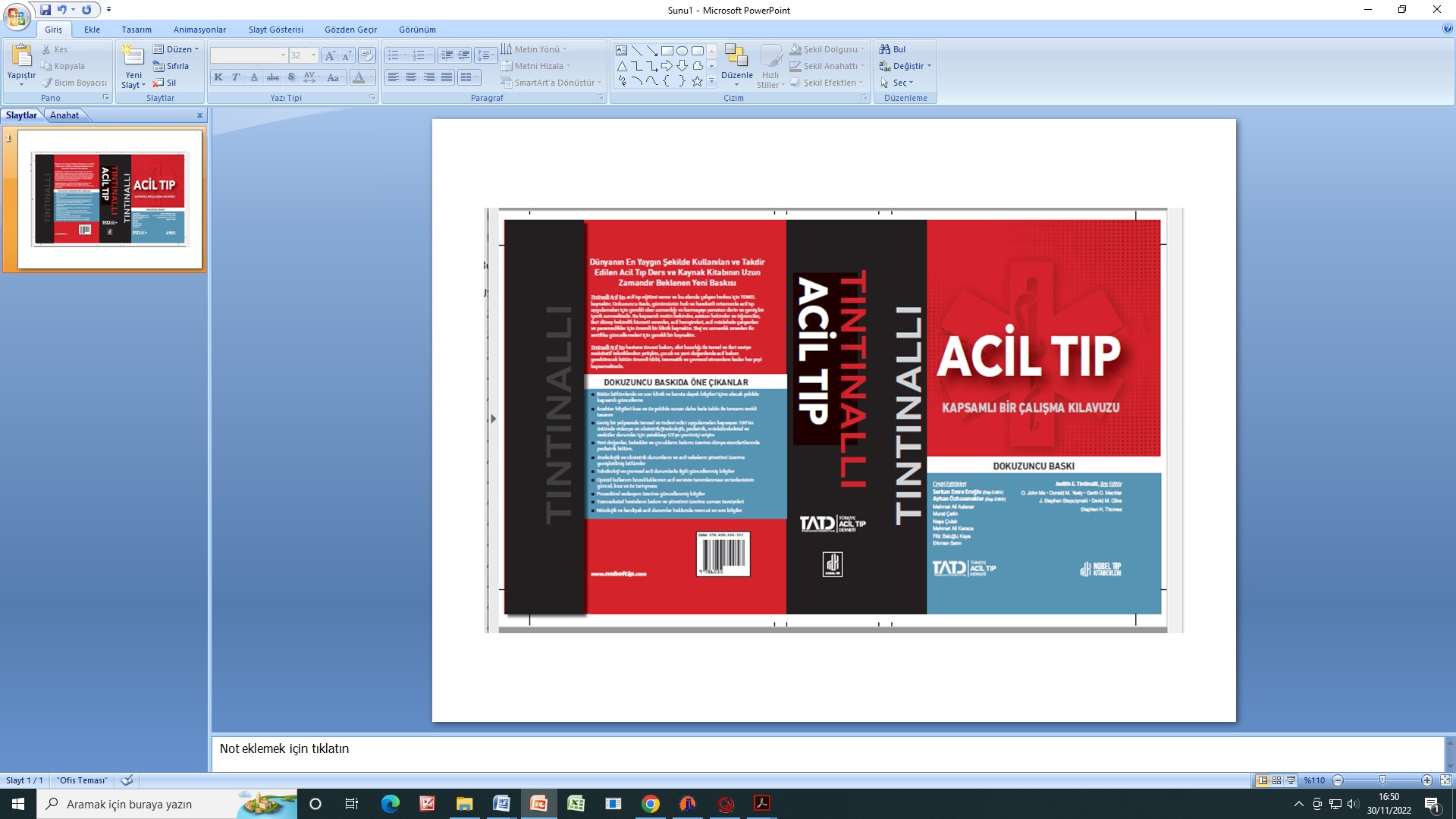Click the zoom out minus button
This screenshot has height=819, width=1456.
pos(1338,780)
